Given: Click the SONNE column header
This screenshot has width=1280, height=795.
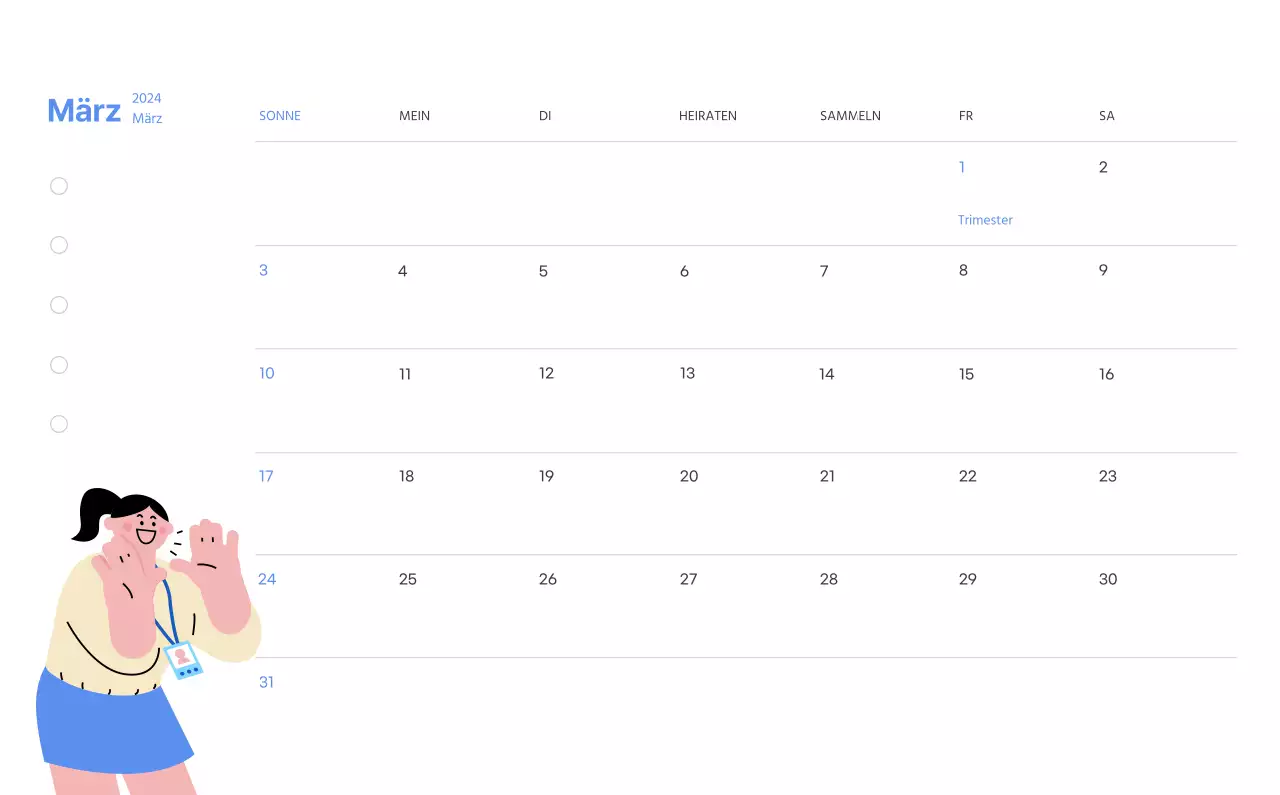Looking at the screenshot, I should tap(280, 115).
